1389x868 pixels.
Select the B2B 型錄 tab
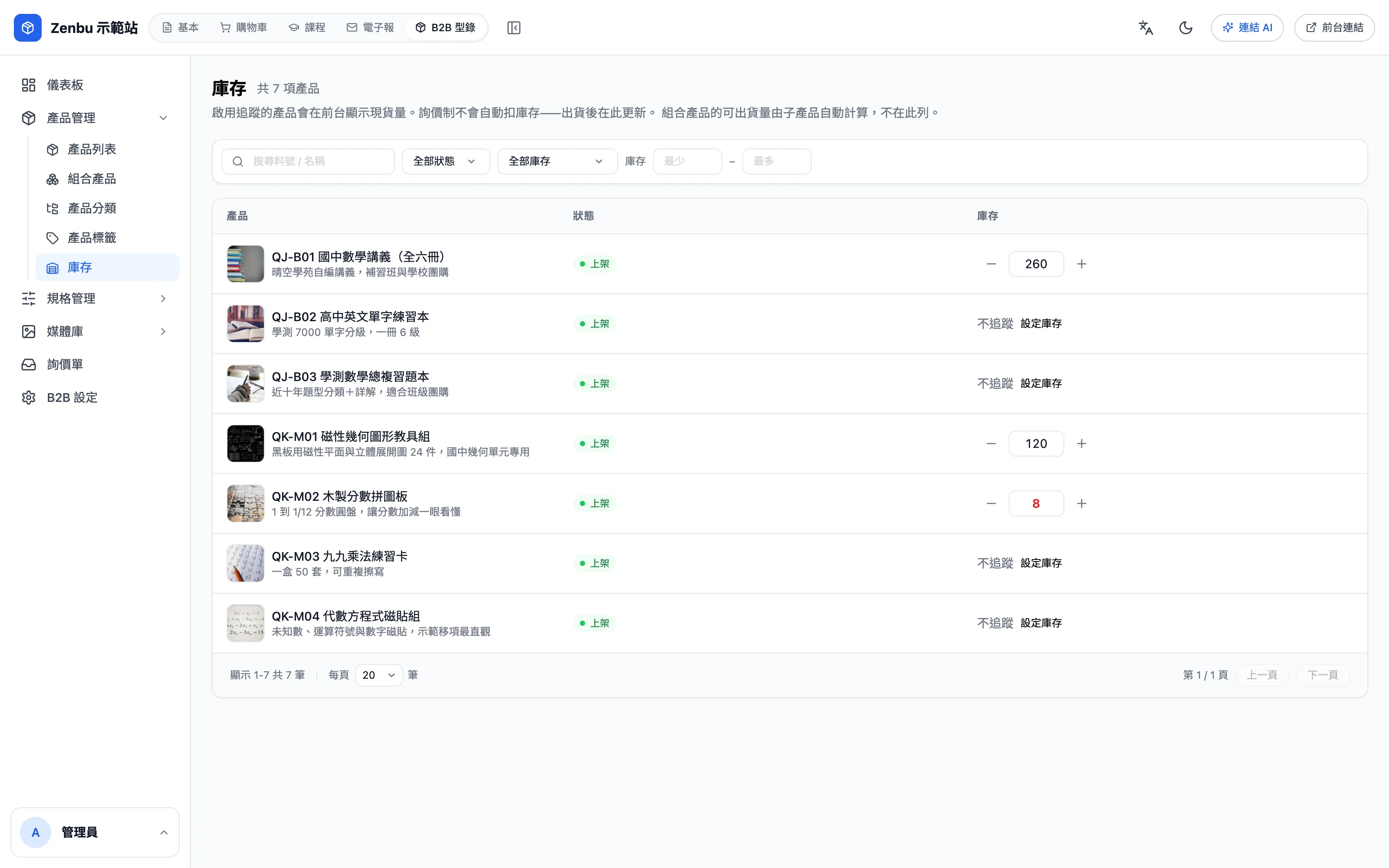point(445,27)
